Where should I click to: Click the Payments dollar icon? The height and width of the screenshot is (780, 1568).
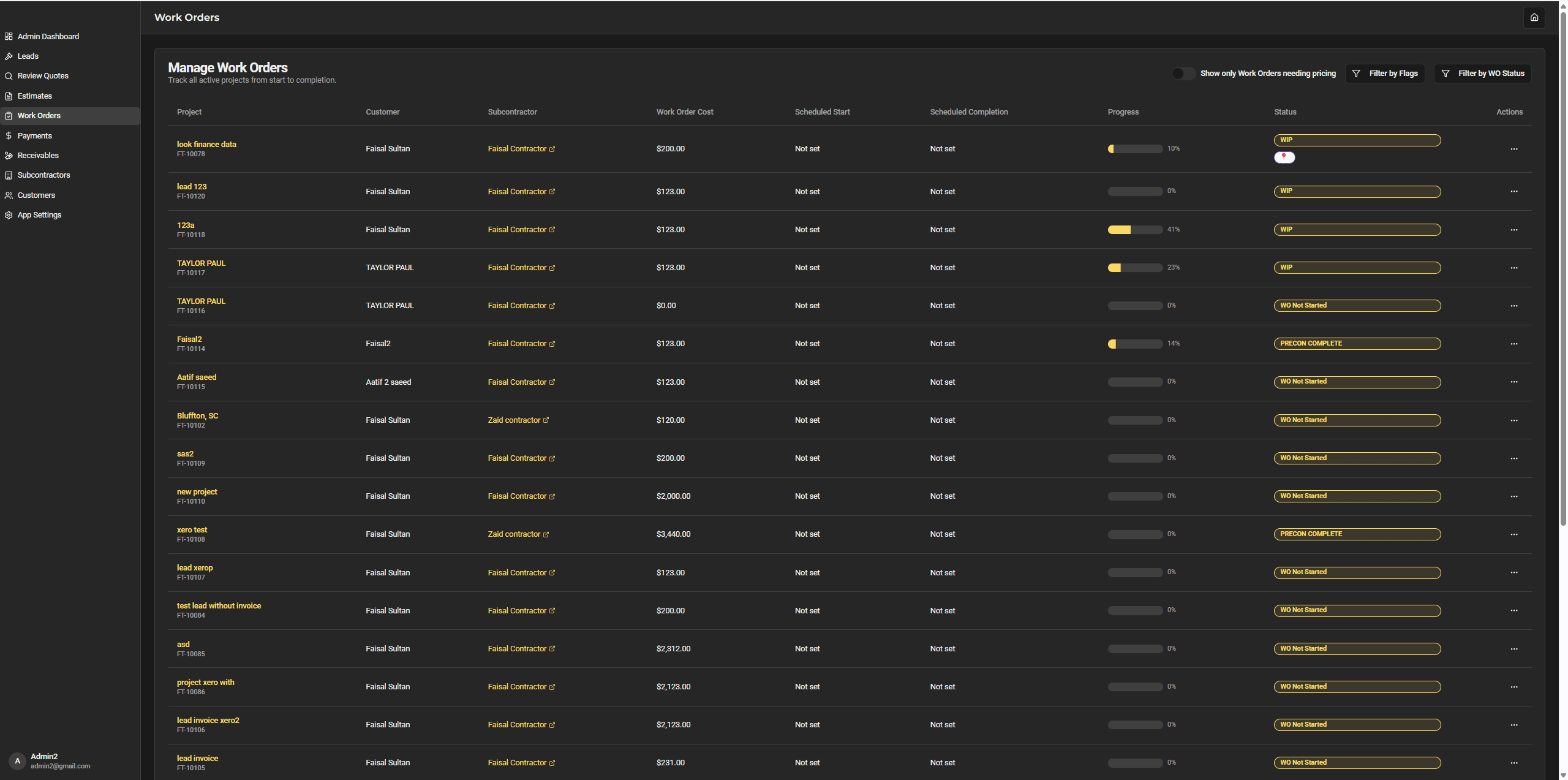click(x=9, y=135)
